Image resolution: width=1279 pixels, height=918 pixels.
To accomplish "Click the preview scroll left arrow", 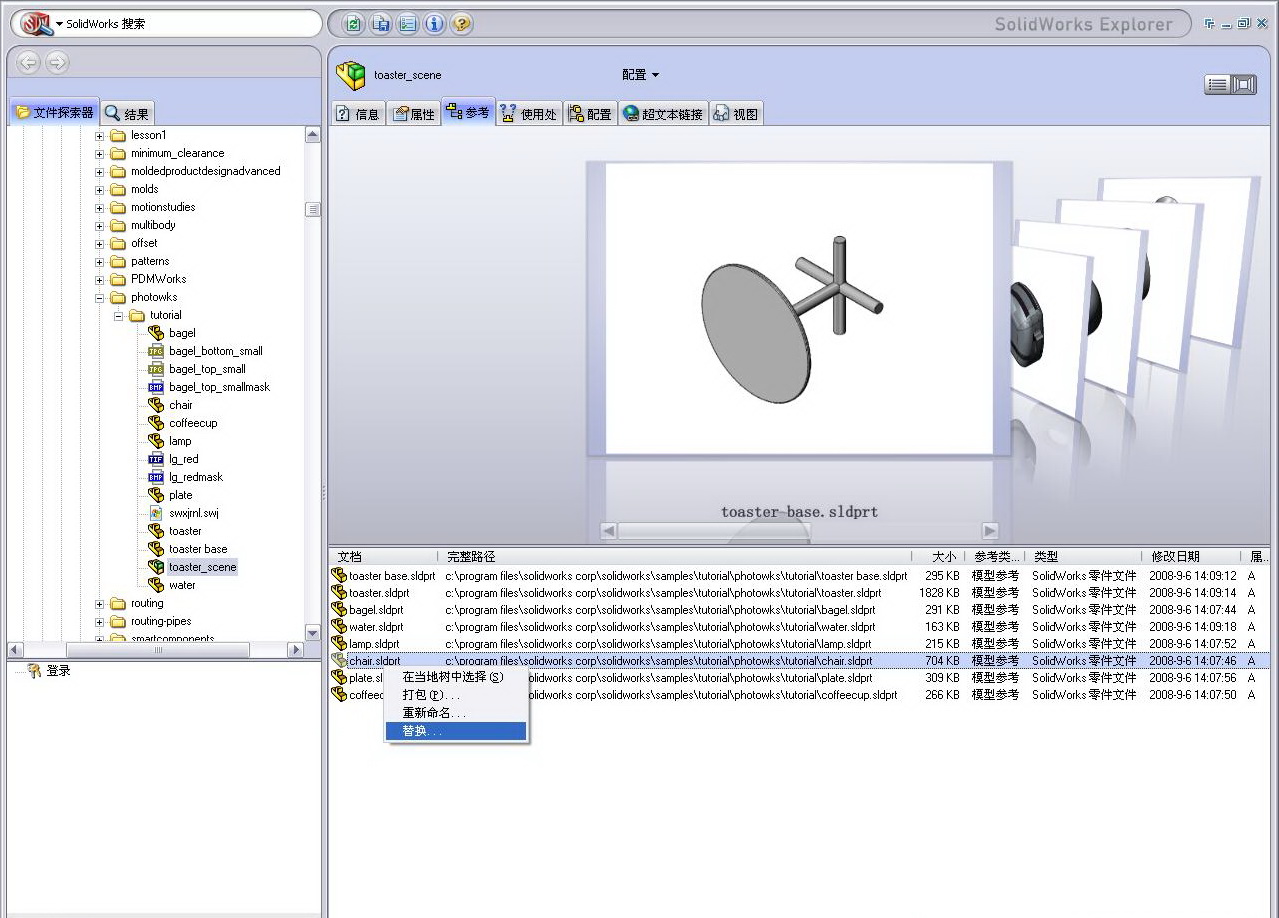I will pos(608,531).
